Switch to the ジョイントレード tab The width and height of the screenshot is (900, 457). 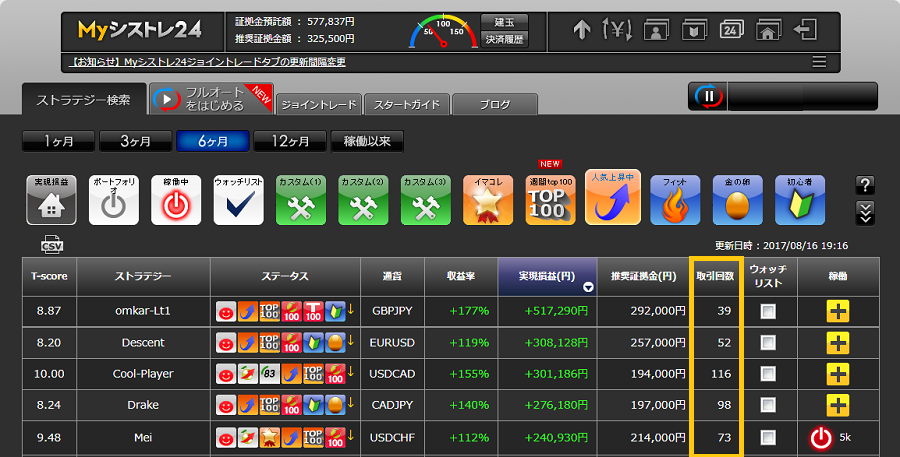point(318,104)
